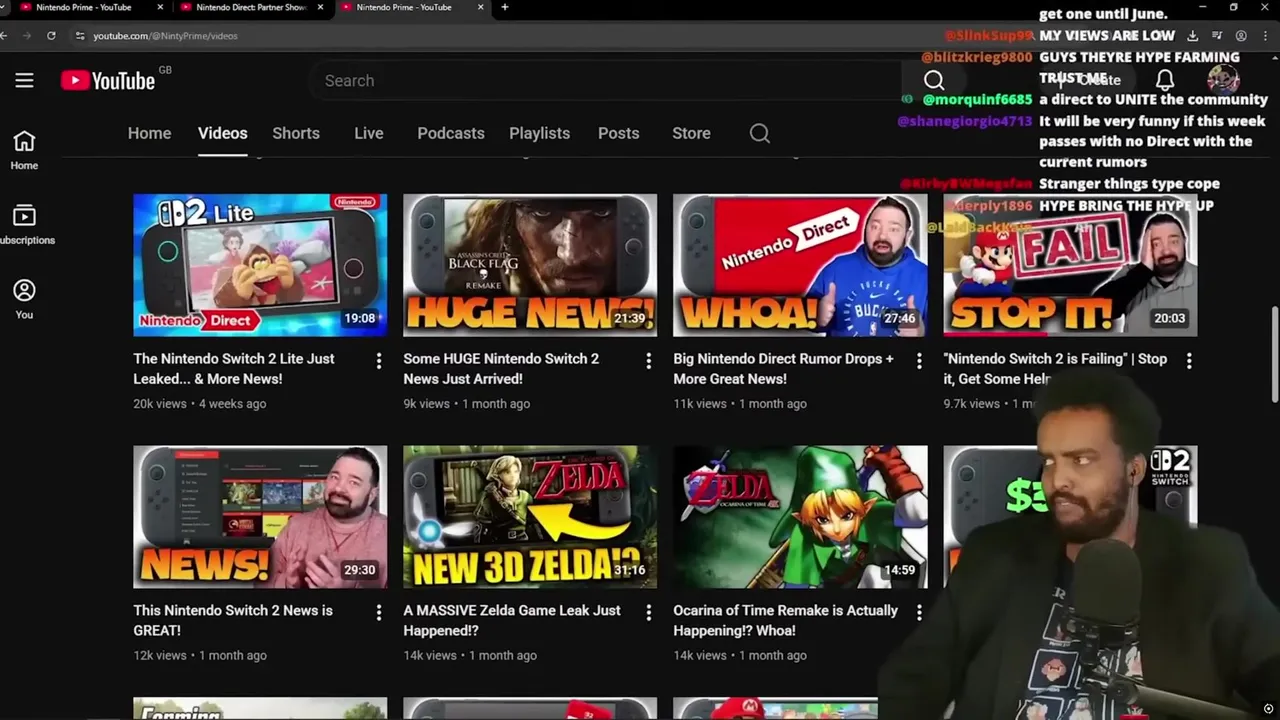Focus the YouTube Search input field
Viewport: 1280px width, 720px height.
point(605,80)
